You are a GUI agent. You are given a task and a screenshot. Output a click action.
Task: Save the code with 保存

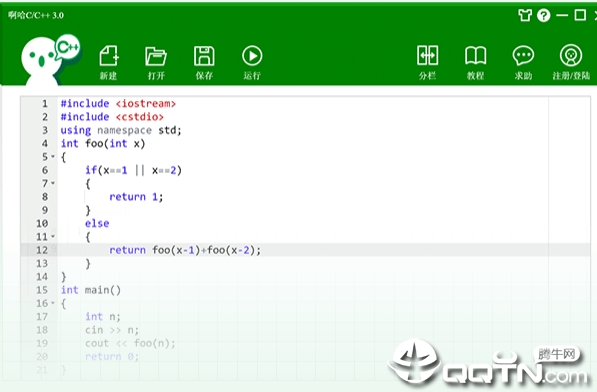(204, 63)
